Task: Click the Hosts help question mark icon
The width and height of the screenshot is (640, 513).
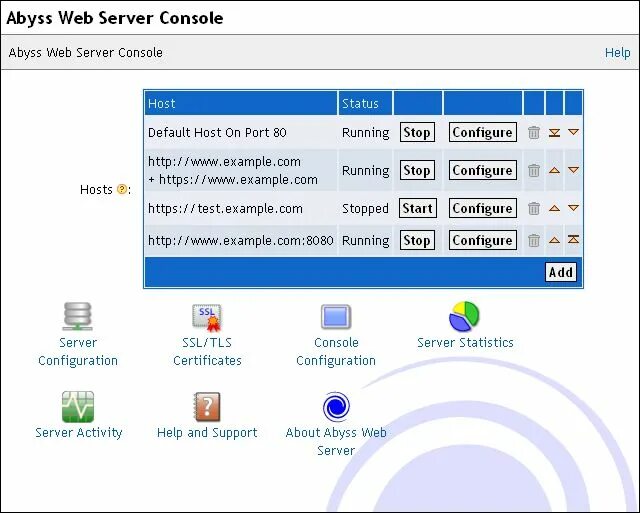Action: 122,189
